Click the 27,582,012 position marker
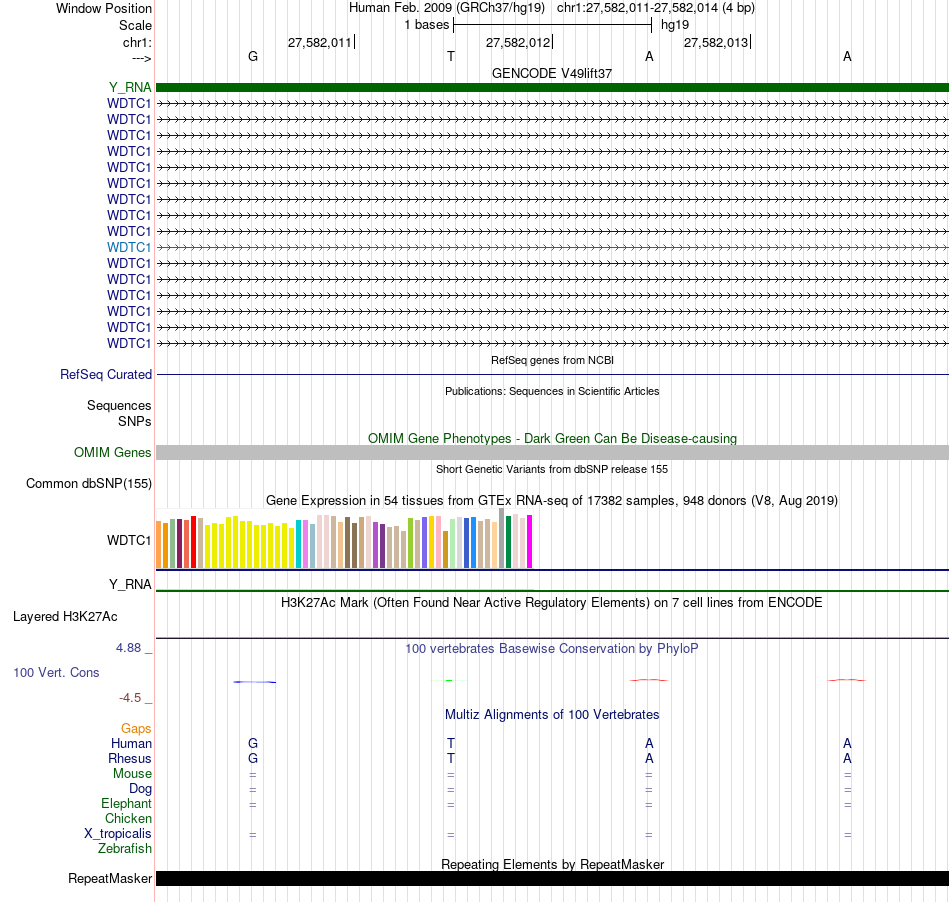Viewport: 950px width, 902px height. click(x=518, y=42)
